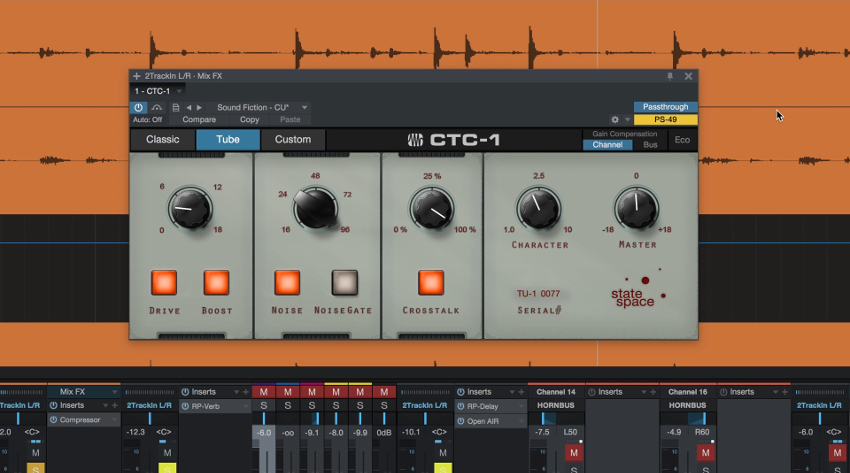Click the yellow PS-49 button

(665, 120)
